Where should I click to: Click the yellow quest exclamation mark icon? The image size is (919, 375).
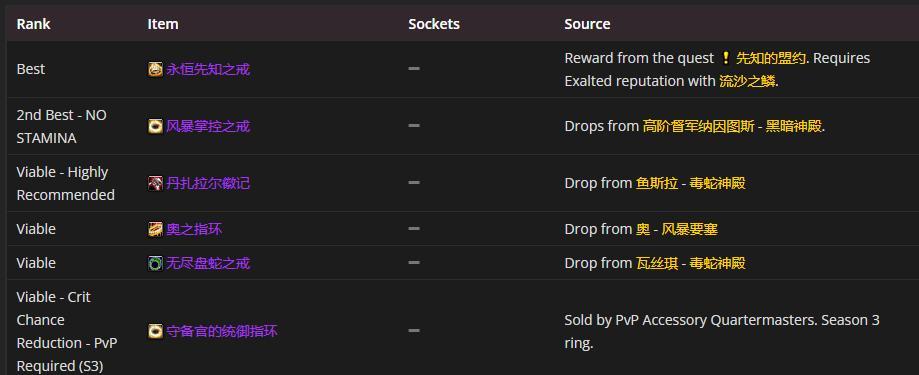pyautogui.click(x=726, y=58)
